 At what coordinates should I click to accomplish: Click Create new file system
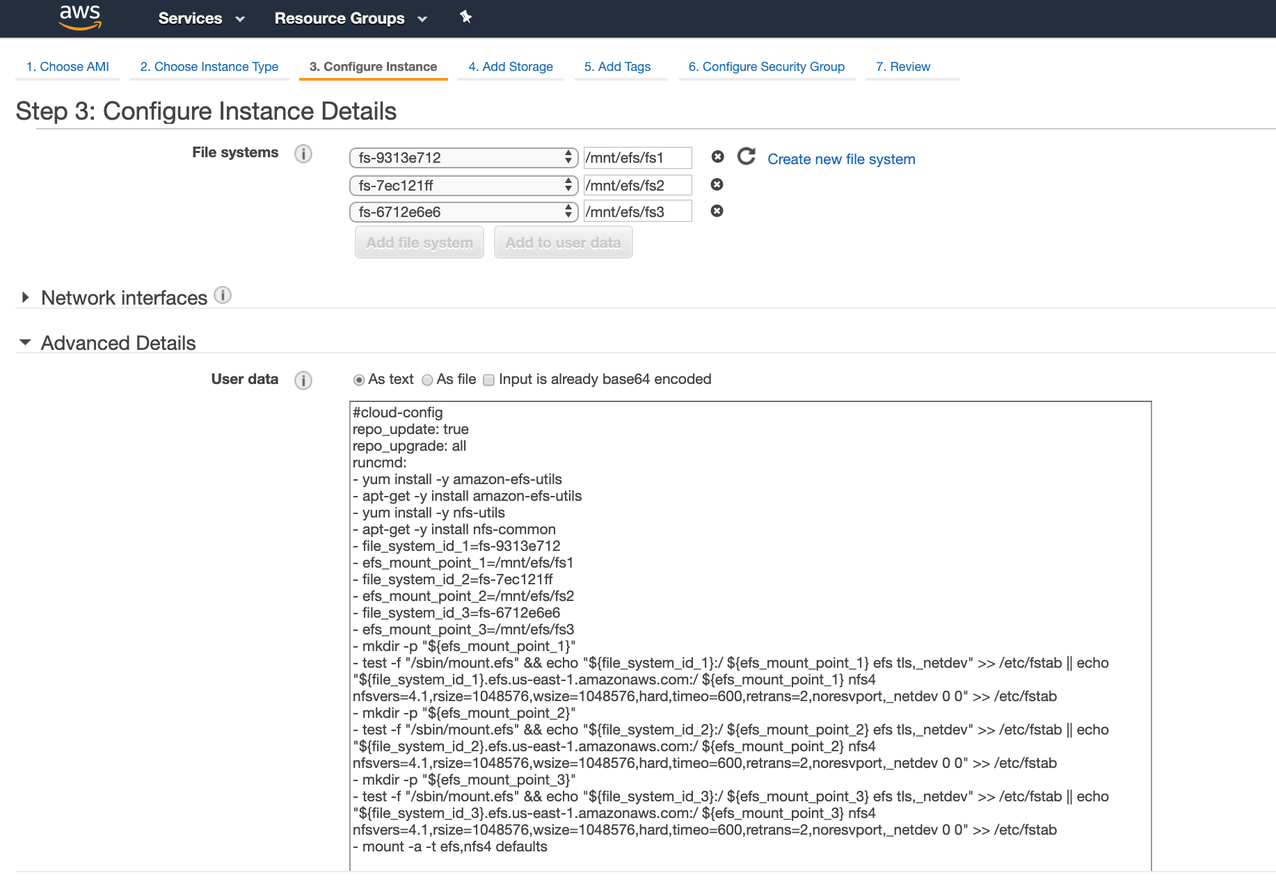pos(841,159)
